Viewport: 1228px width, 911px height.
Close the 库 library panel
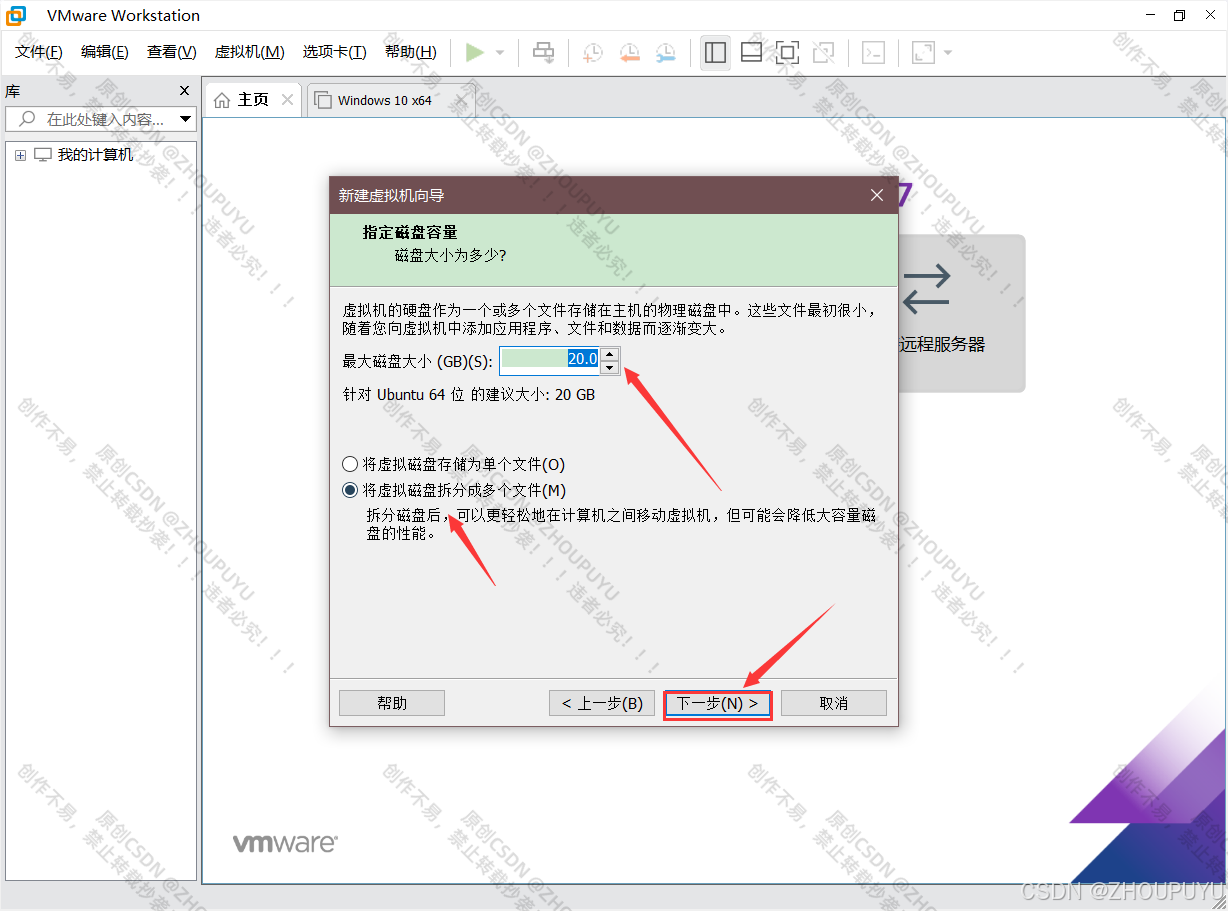(x=184, y=91)
